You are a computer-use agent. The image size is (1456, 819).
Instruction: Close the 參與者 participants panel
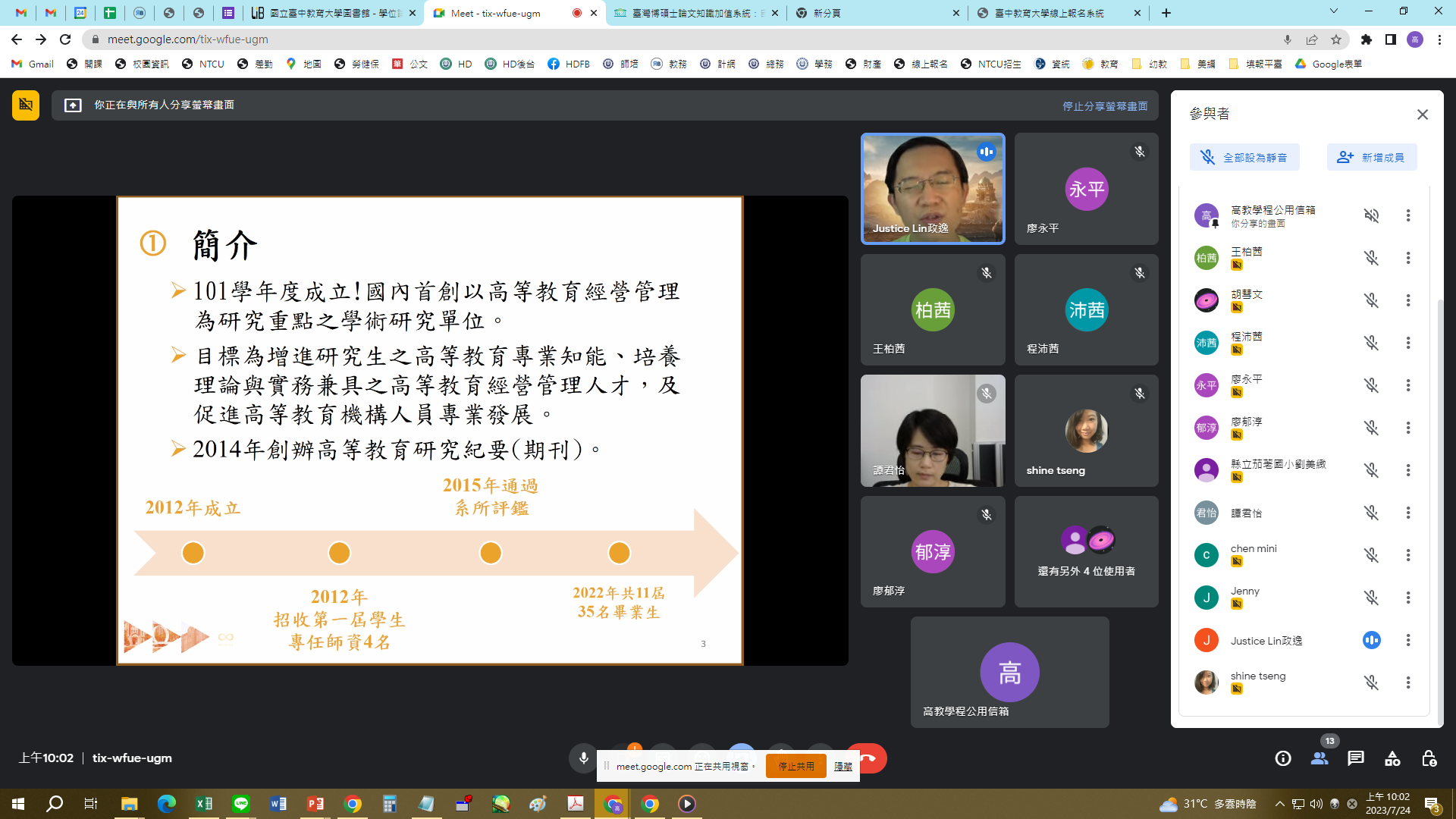tap(1422, 115)
